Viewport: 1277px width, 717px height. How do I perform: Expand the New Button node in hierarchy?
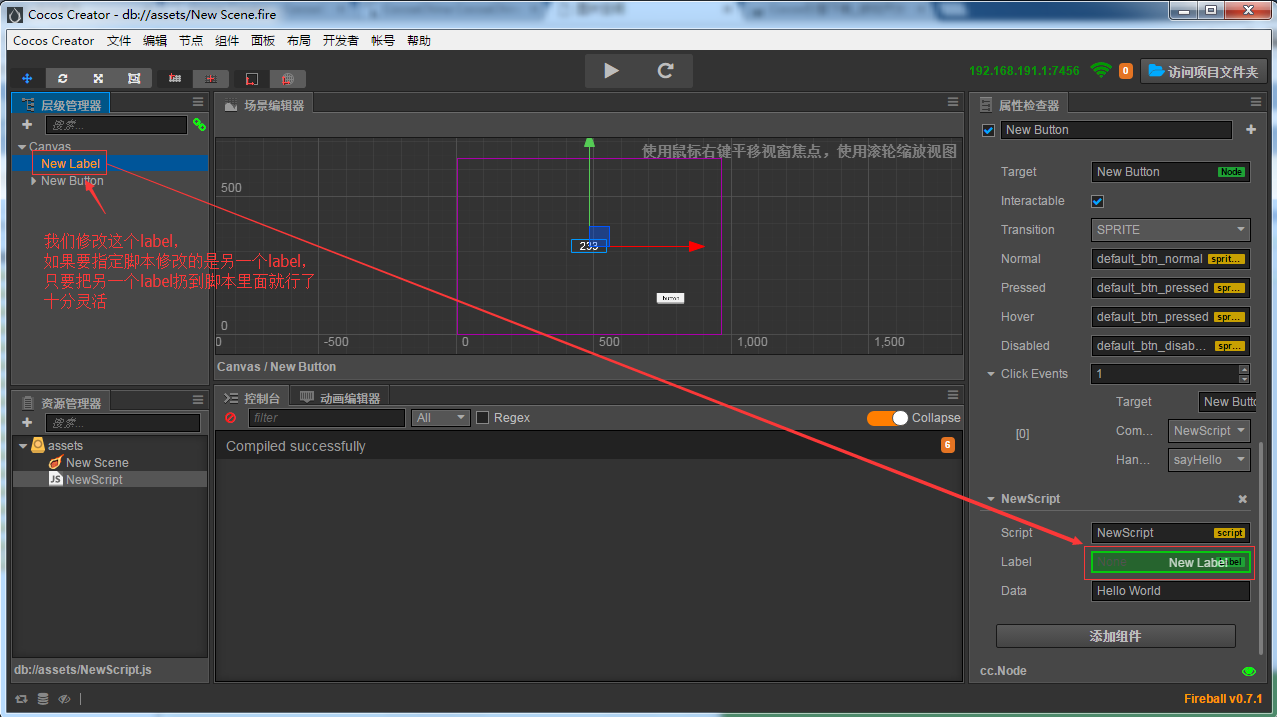click(34, 181)
